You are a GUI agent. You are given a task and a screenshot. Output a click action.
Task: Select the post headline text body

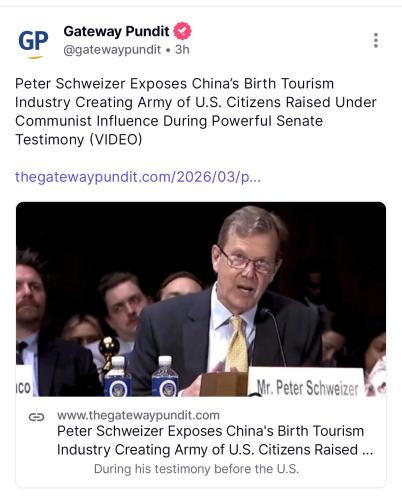click(x=196, y=112)
